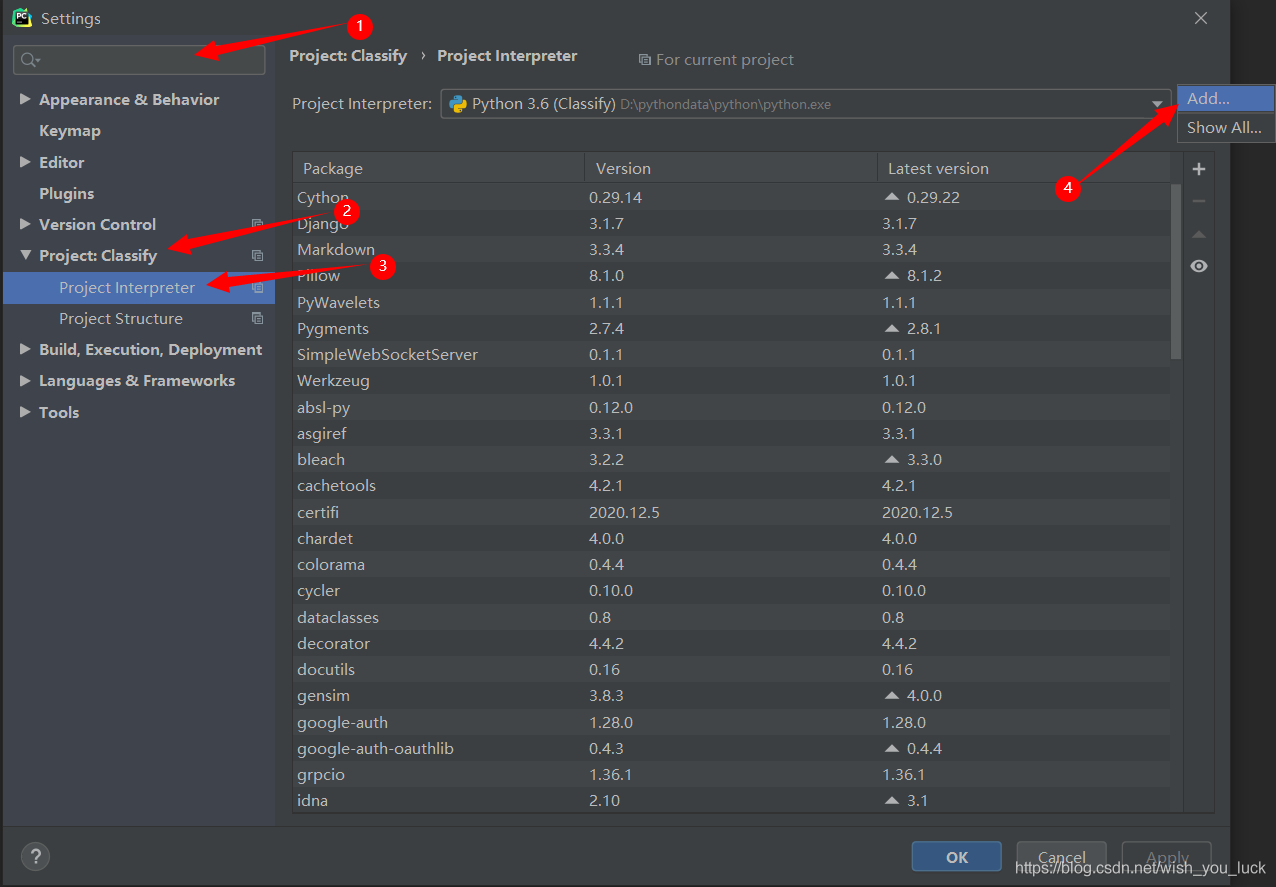Click the Apply button
This screenshot has height=887, width=1276.
(x=1166, y=857)
